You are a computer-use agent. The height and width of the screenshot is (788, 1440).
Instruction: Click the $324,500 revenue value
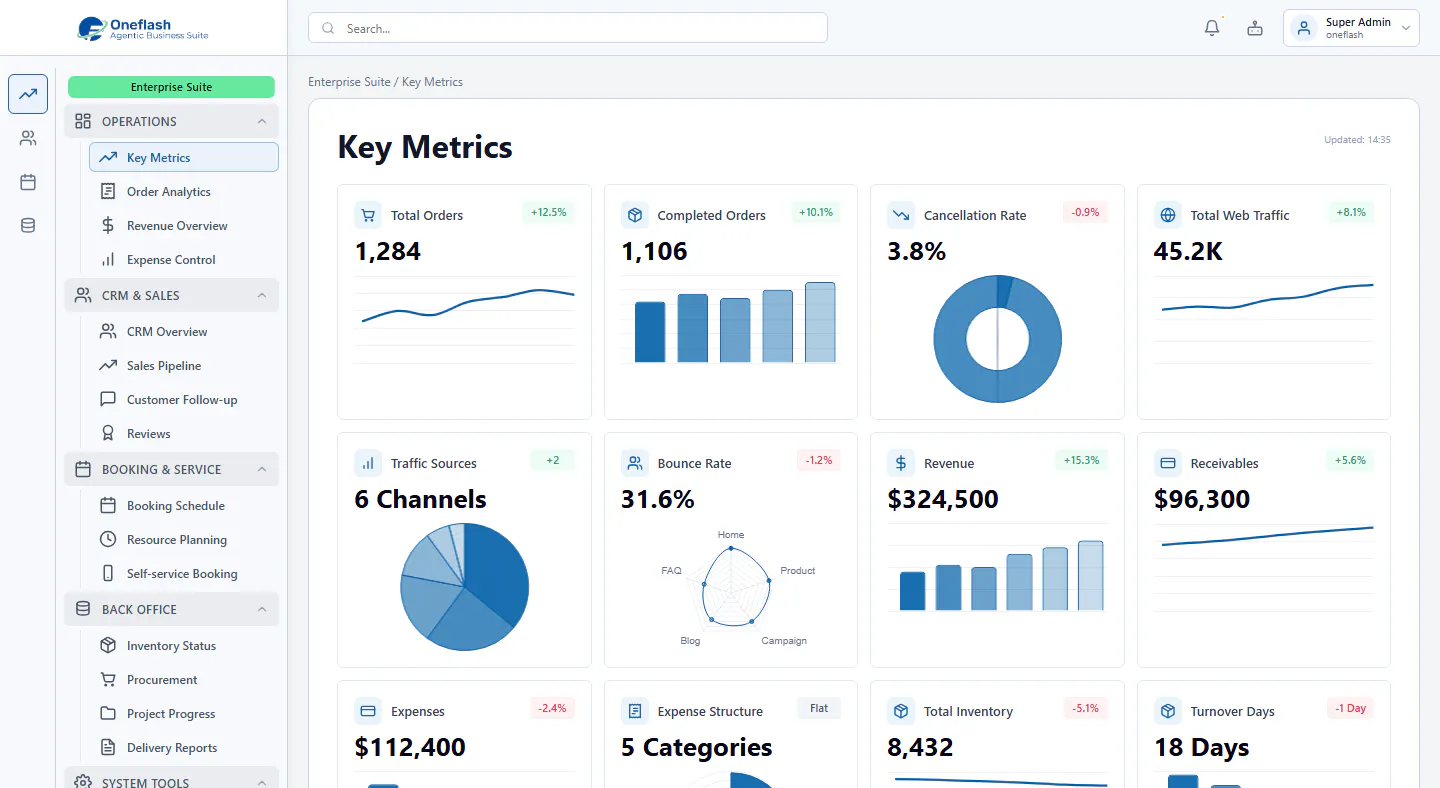[x=943, y=499]
